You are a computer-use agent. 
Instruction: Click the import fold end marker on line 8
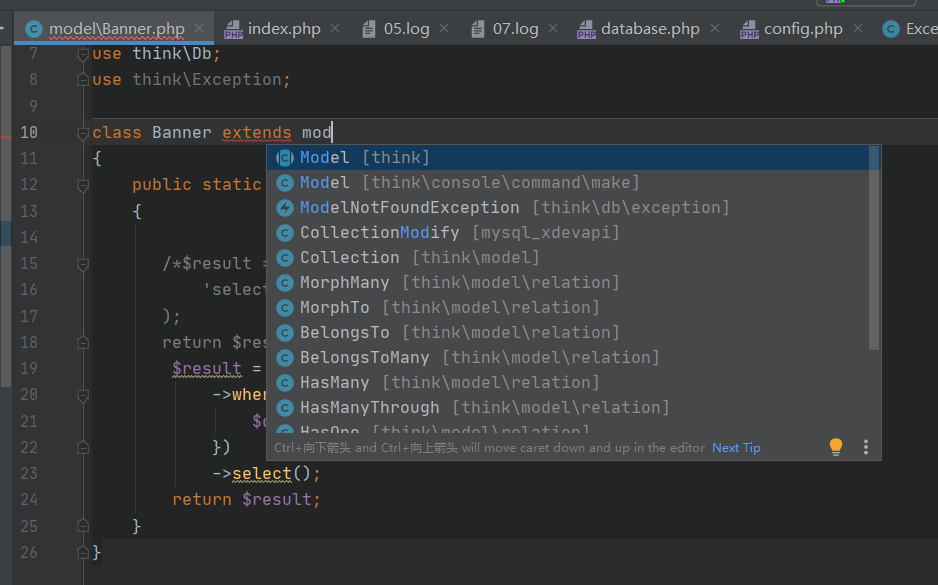coord(83,80)
